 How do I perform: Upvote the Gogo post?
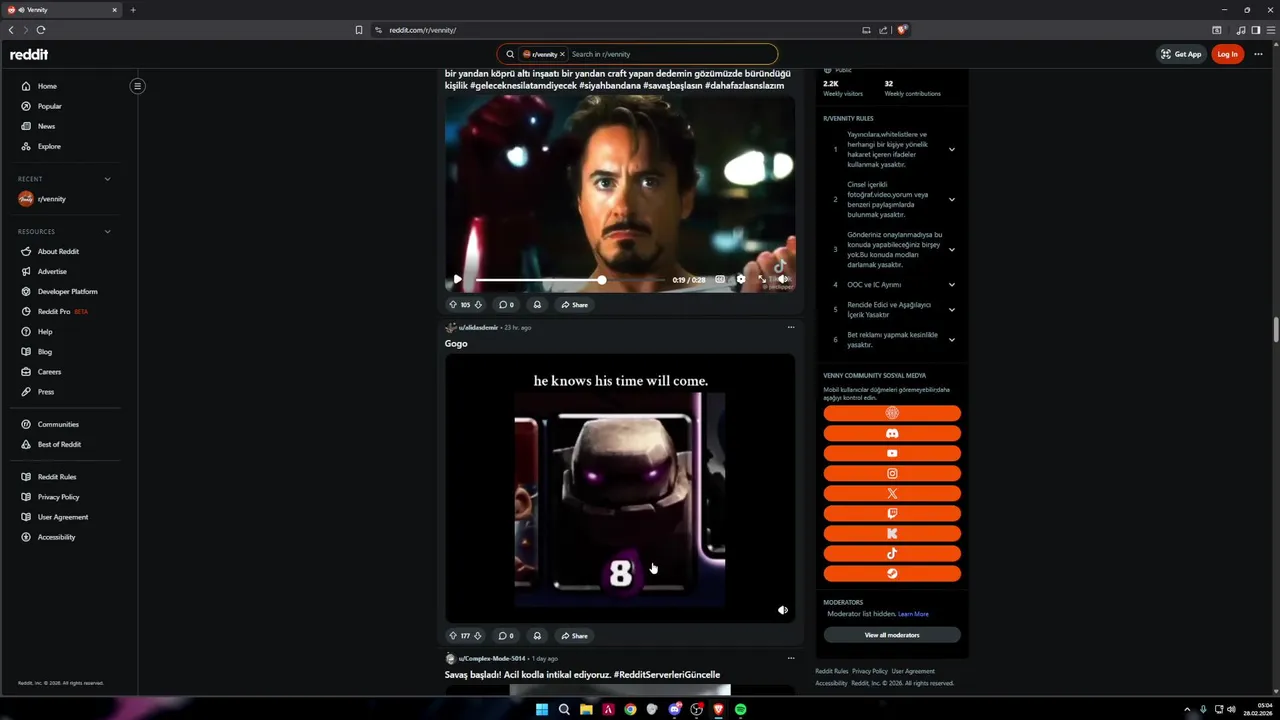(453, 635)
